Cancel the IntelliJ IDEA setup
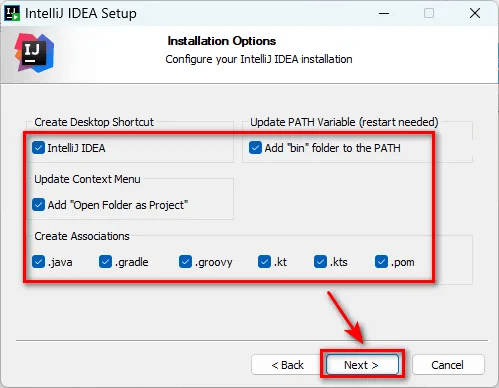The width and height of the screenshot is (499, 388). (x=448, y=365)
